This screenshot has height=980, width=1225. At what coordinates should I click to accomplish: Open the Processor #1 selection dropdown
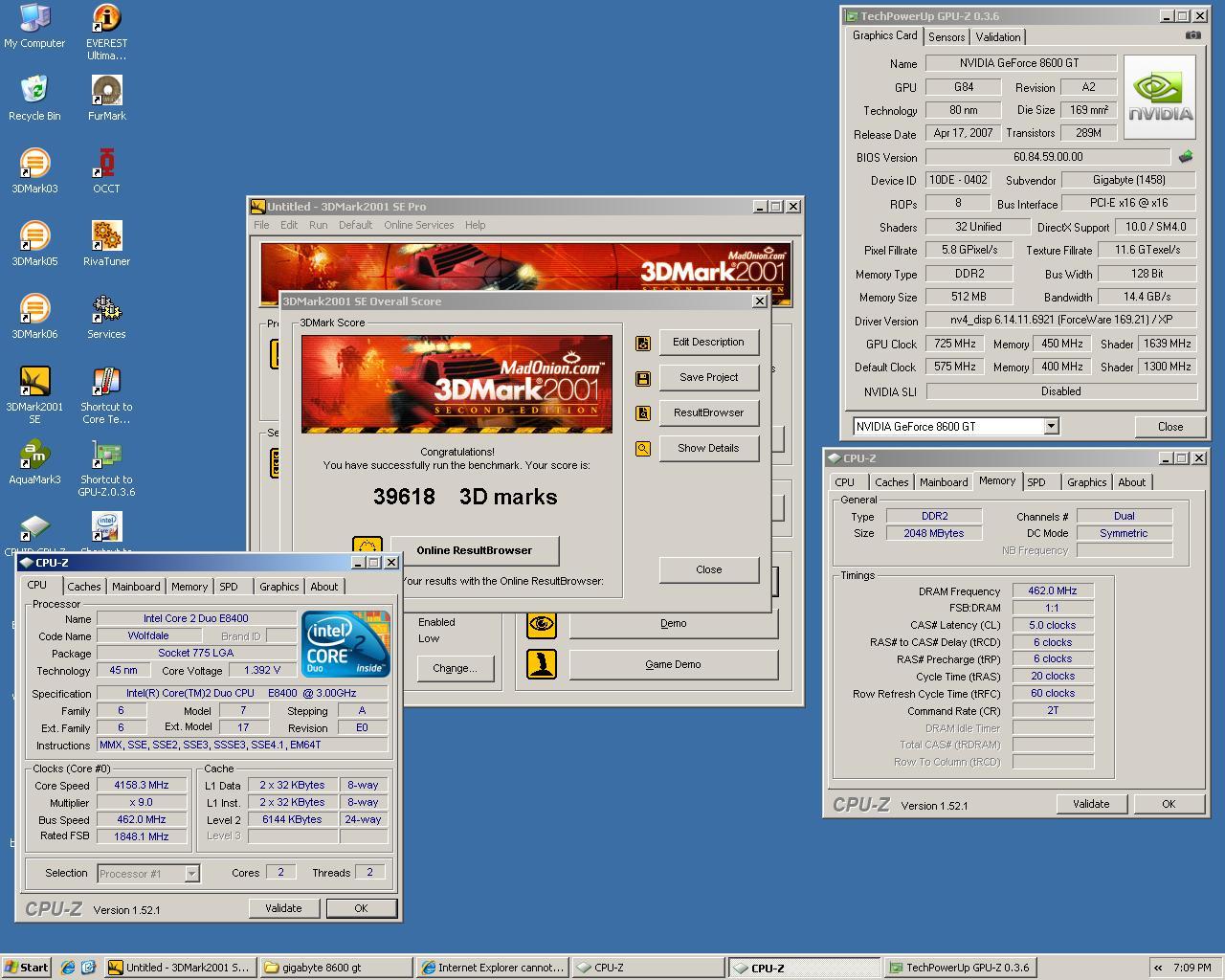pos(191,873)
